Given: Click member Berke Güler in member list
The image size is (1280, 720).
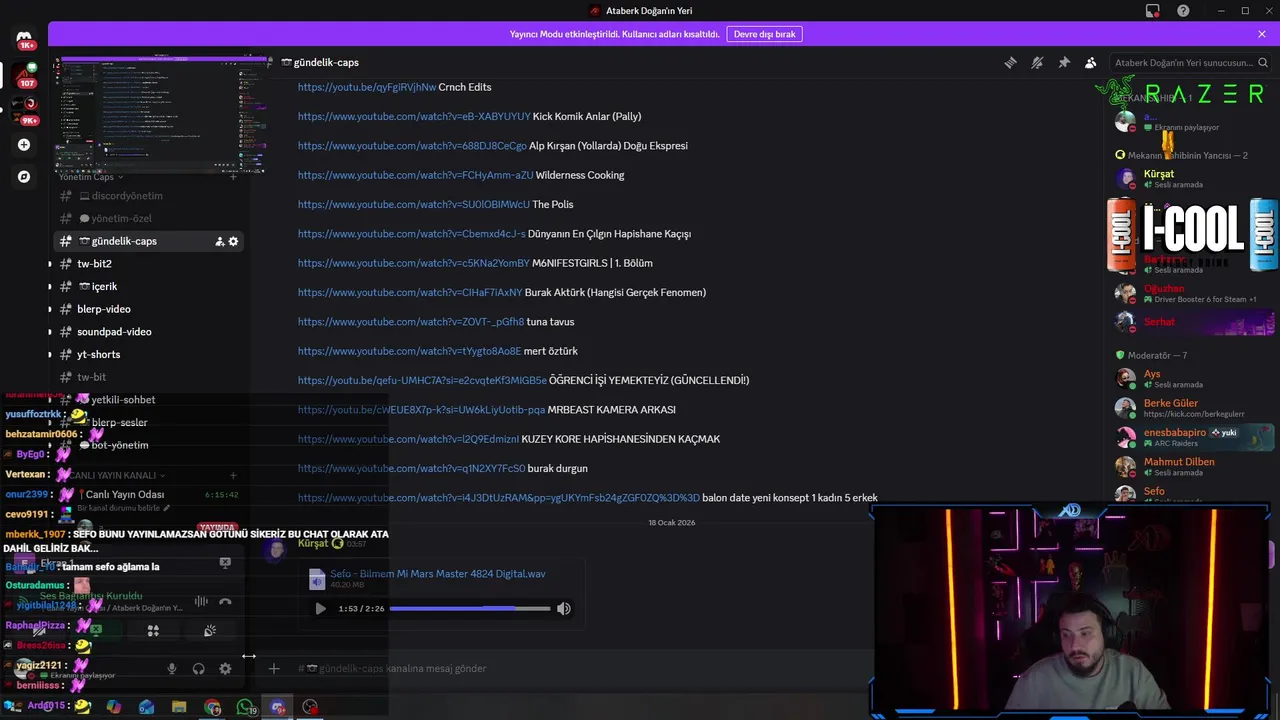Looking at the screenshot, I should [x=1193, y=408].
